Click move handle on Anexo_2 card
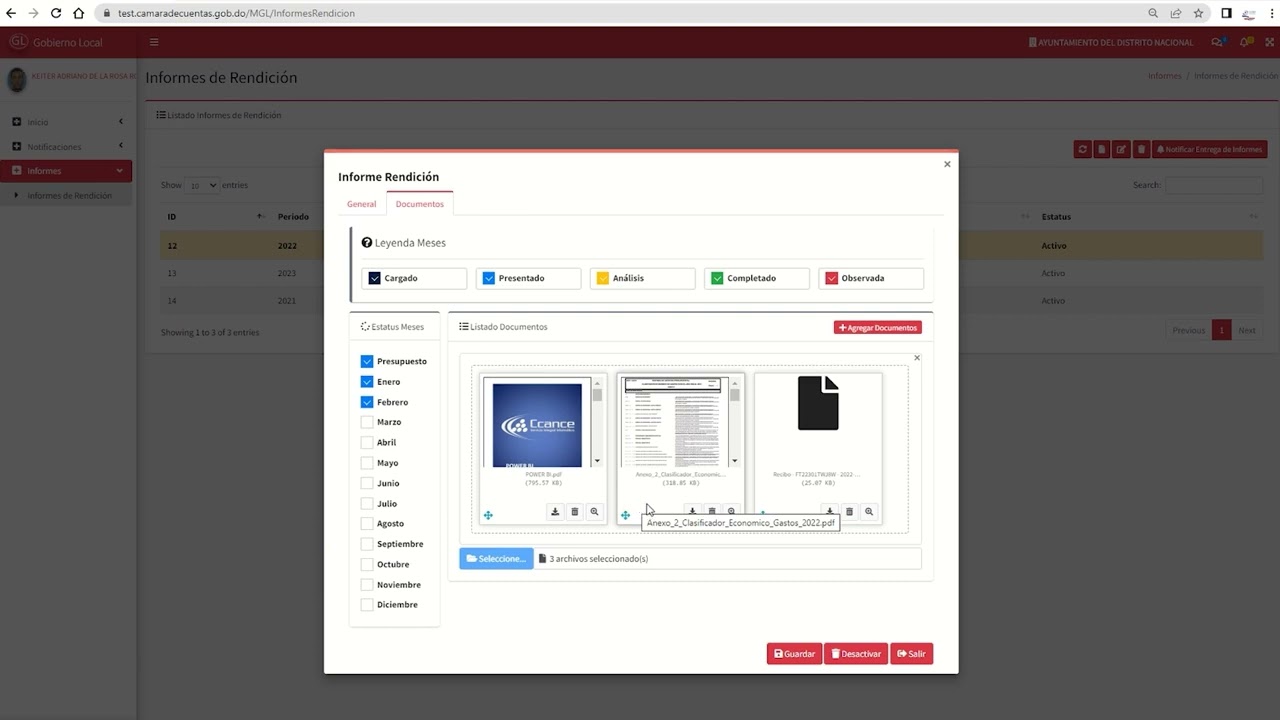The width and height of the screenshot is (1280, 720). pos(625,516)
